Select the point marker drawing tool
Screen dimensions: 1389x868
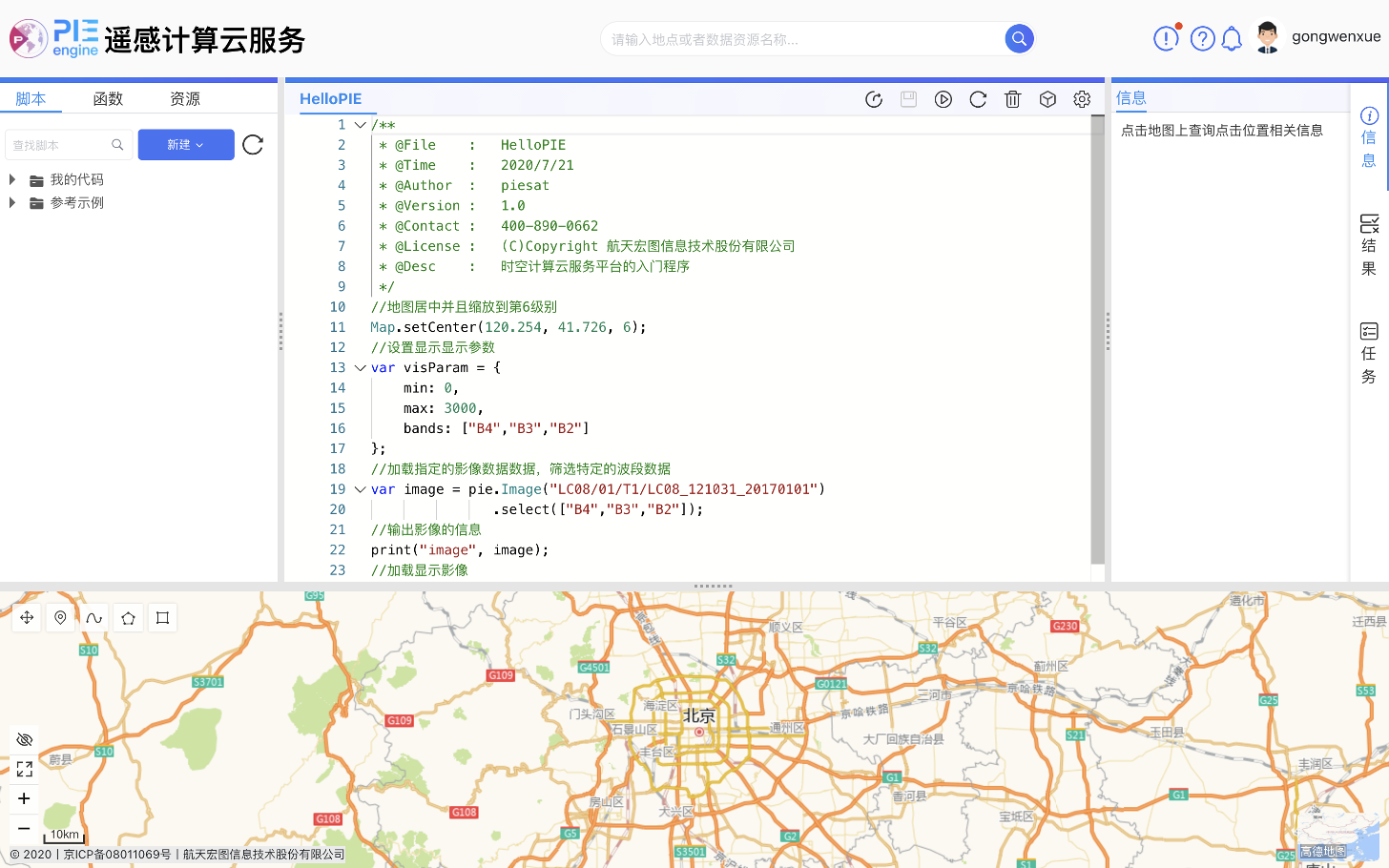click(60, 618)
